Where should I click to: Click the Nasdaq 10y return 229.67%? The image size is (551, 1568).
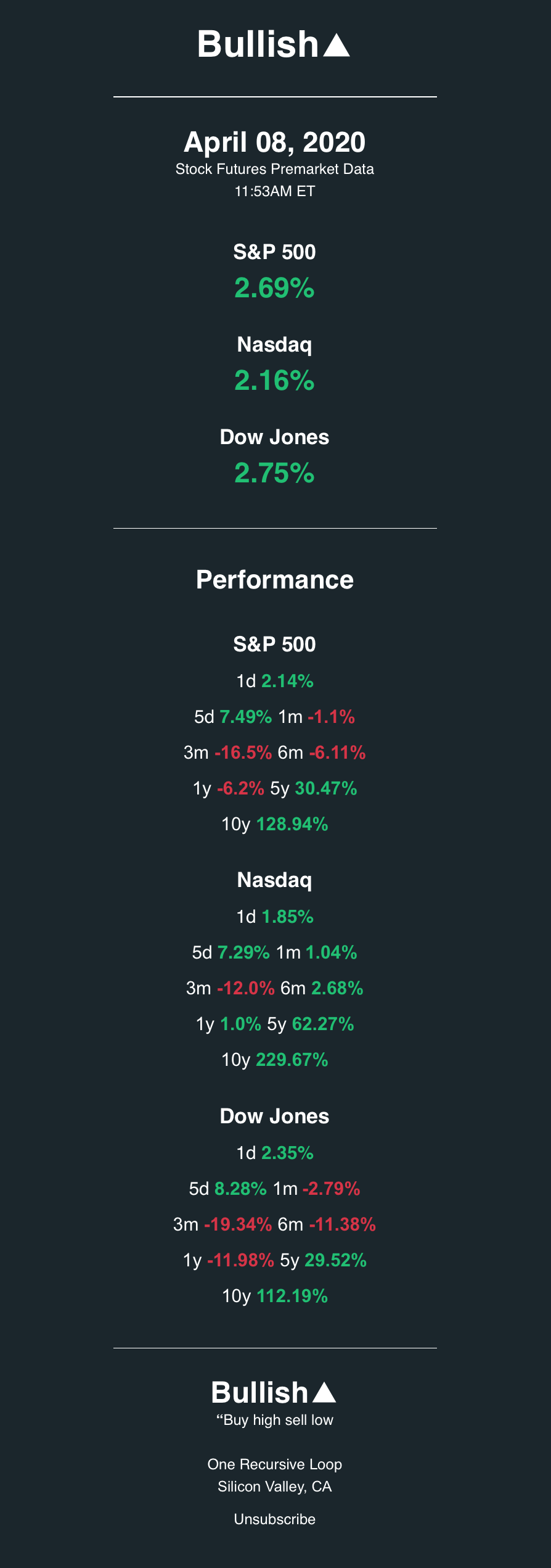pyautogui.click(x=292, y=1060)
